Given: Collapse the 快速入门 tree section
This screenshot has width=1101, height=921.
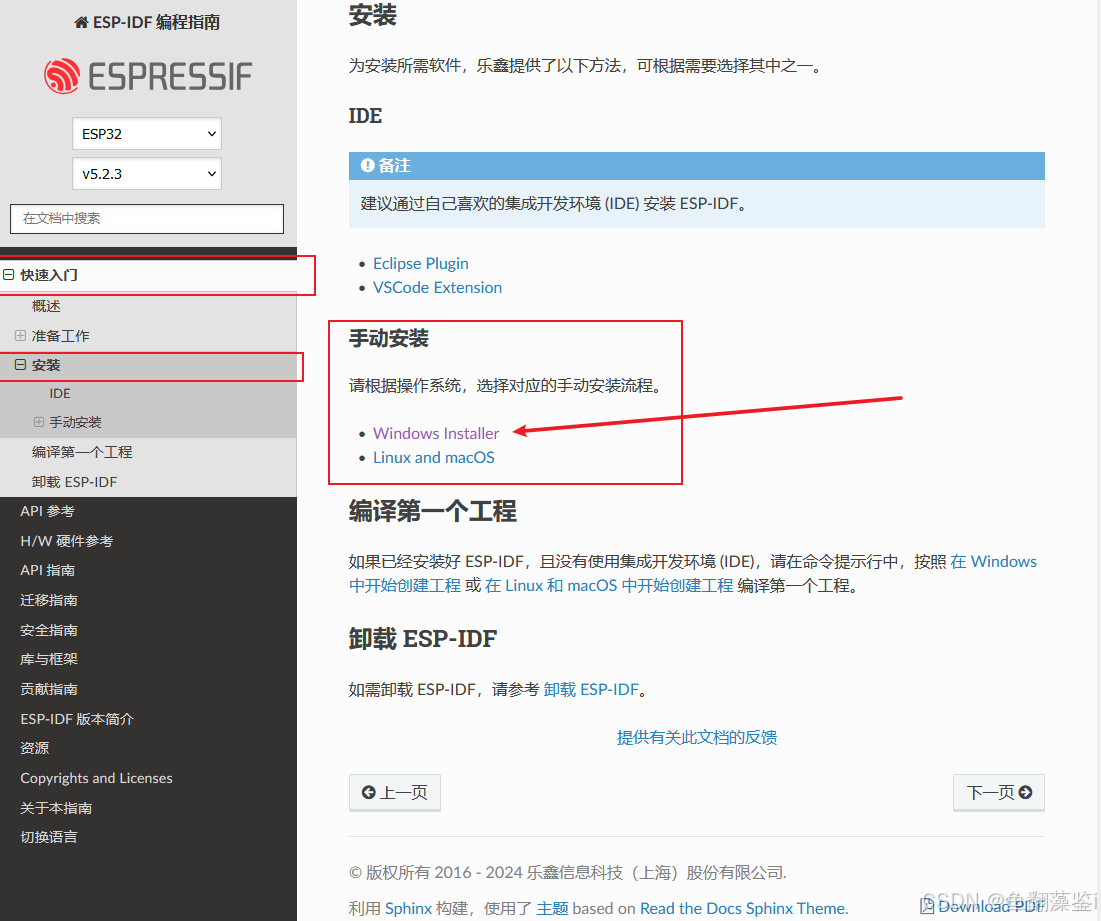Looking at the screenshot, I should pyautogui.click(x=8, y=274).
